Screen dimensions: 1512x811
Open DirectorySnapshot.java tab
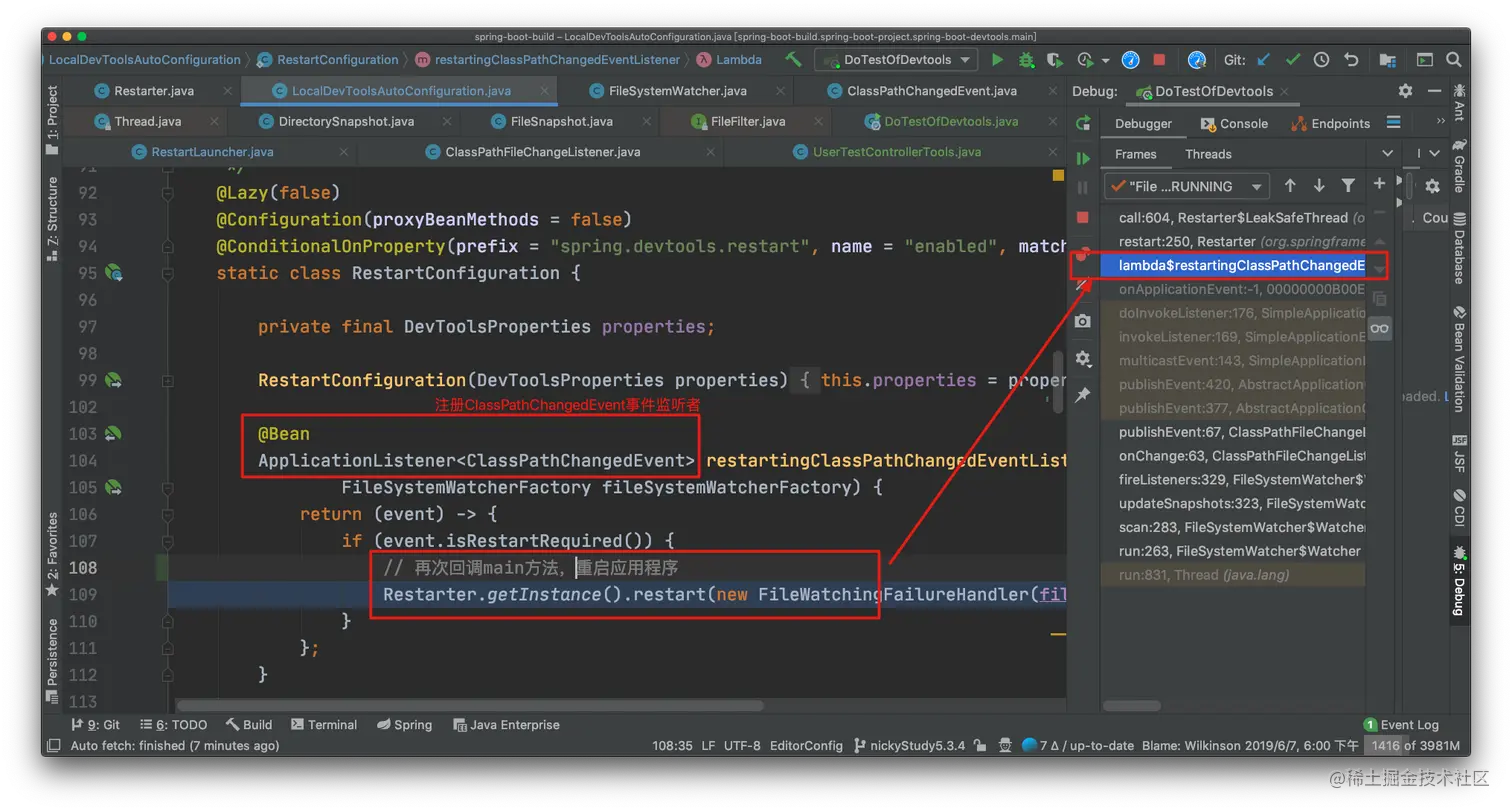346,122
